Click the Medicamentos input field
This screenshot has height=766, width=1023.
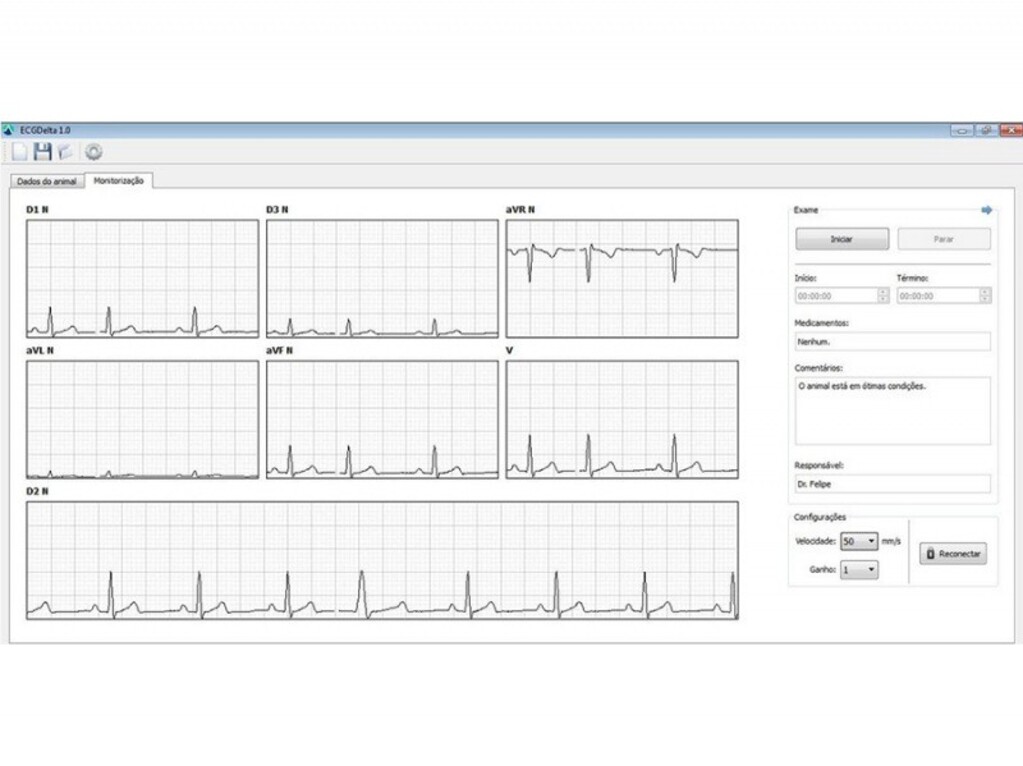point(892,341)
